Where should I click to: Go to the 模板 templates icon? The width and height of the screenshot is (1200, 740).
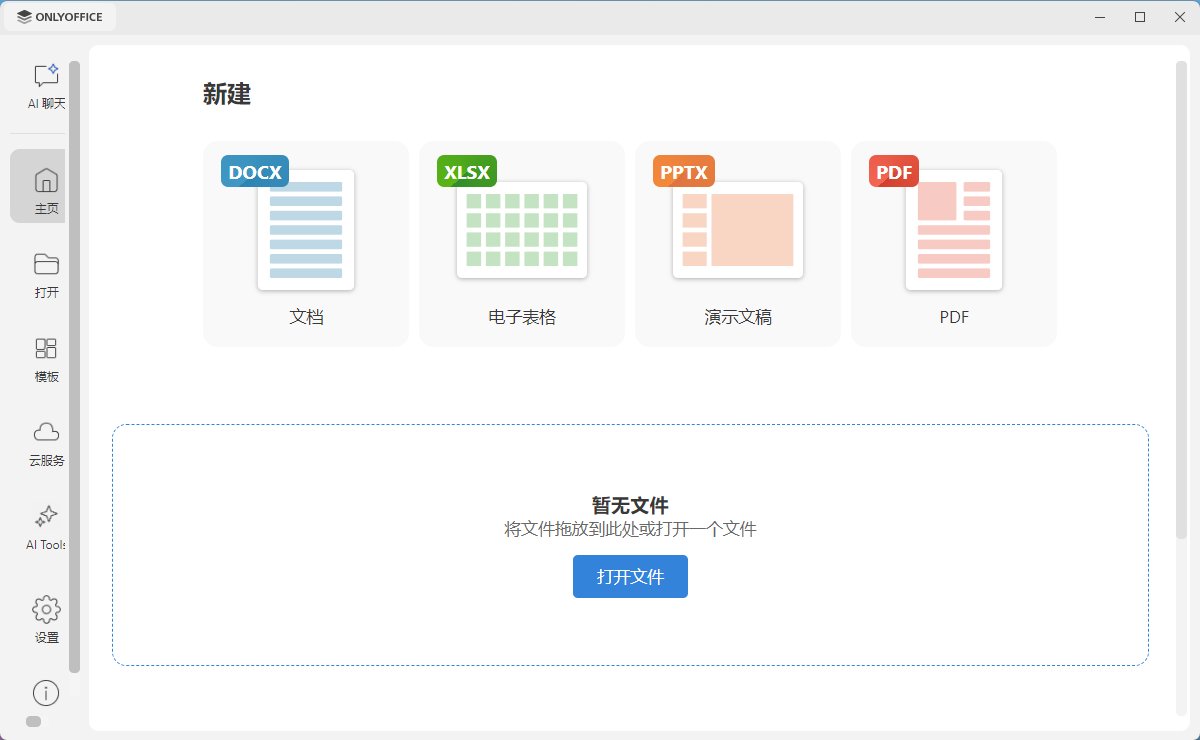pyautogui.click(x=46, y=348)
